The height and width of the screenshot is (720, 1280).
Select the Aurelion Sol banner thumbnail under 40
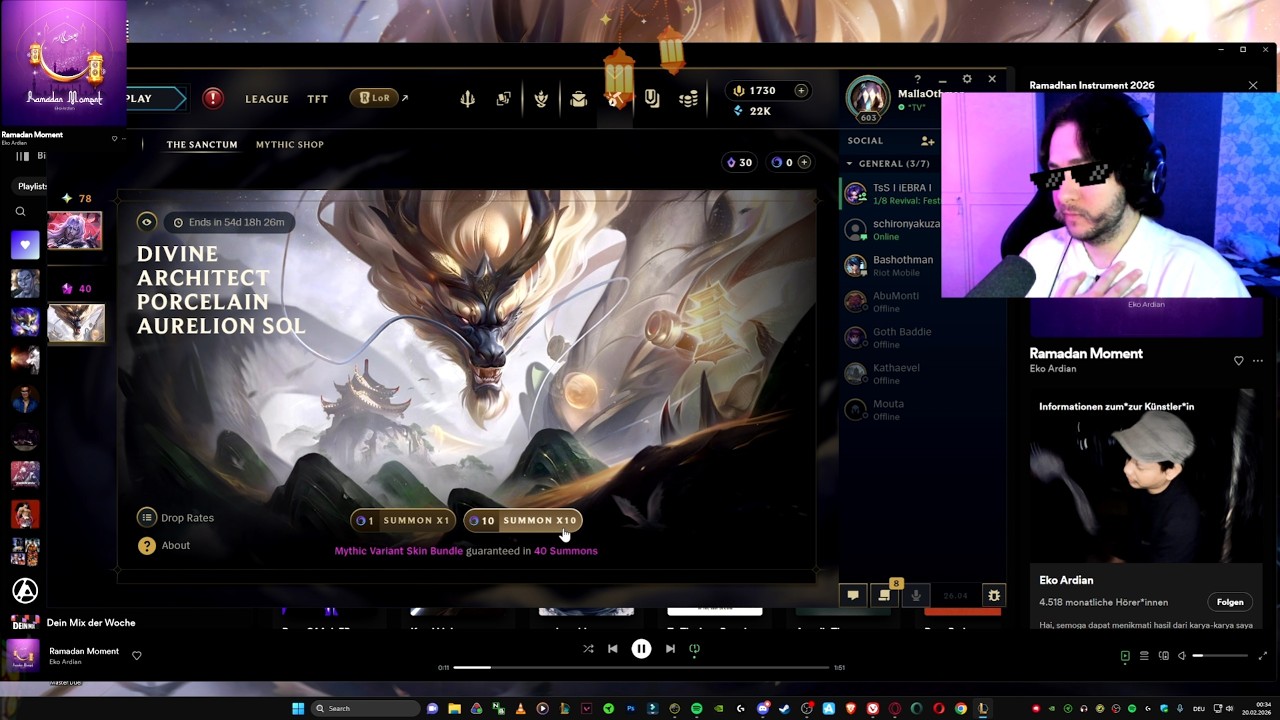tap(75, 323)
